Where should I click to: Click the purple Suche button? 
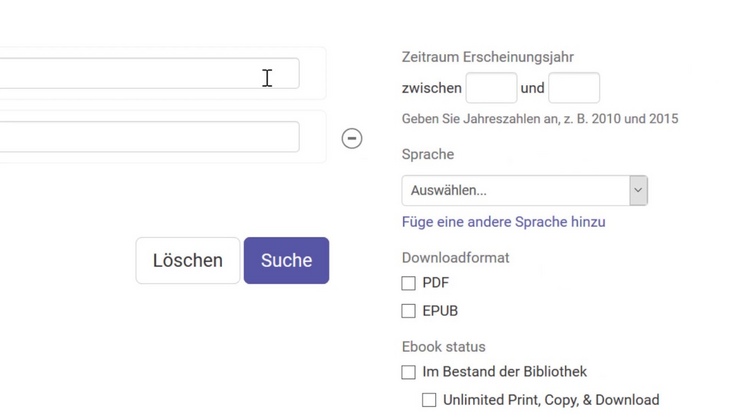pyautogui.click(x=286, y=260)
